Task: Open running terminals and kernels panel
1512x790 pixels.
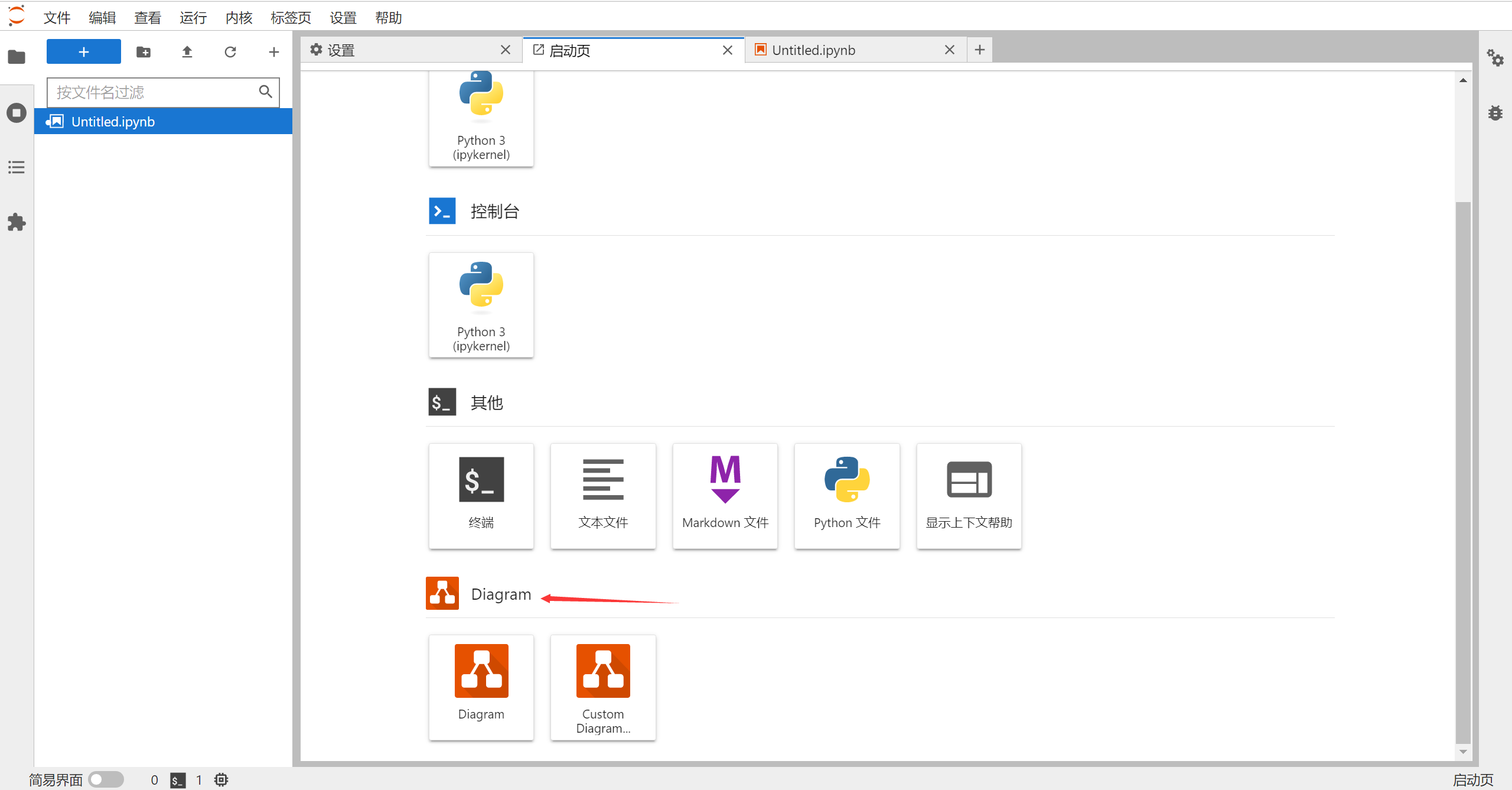Action: click(17, 113)
